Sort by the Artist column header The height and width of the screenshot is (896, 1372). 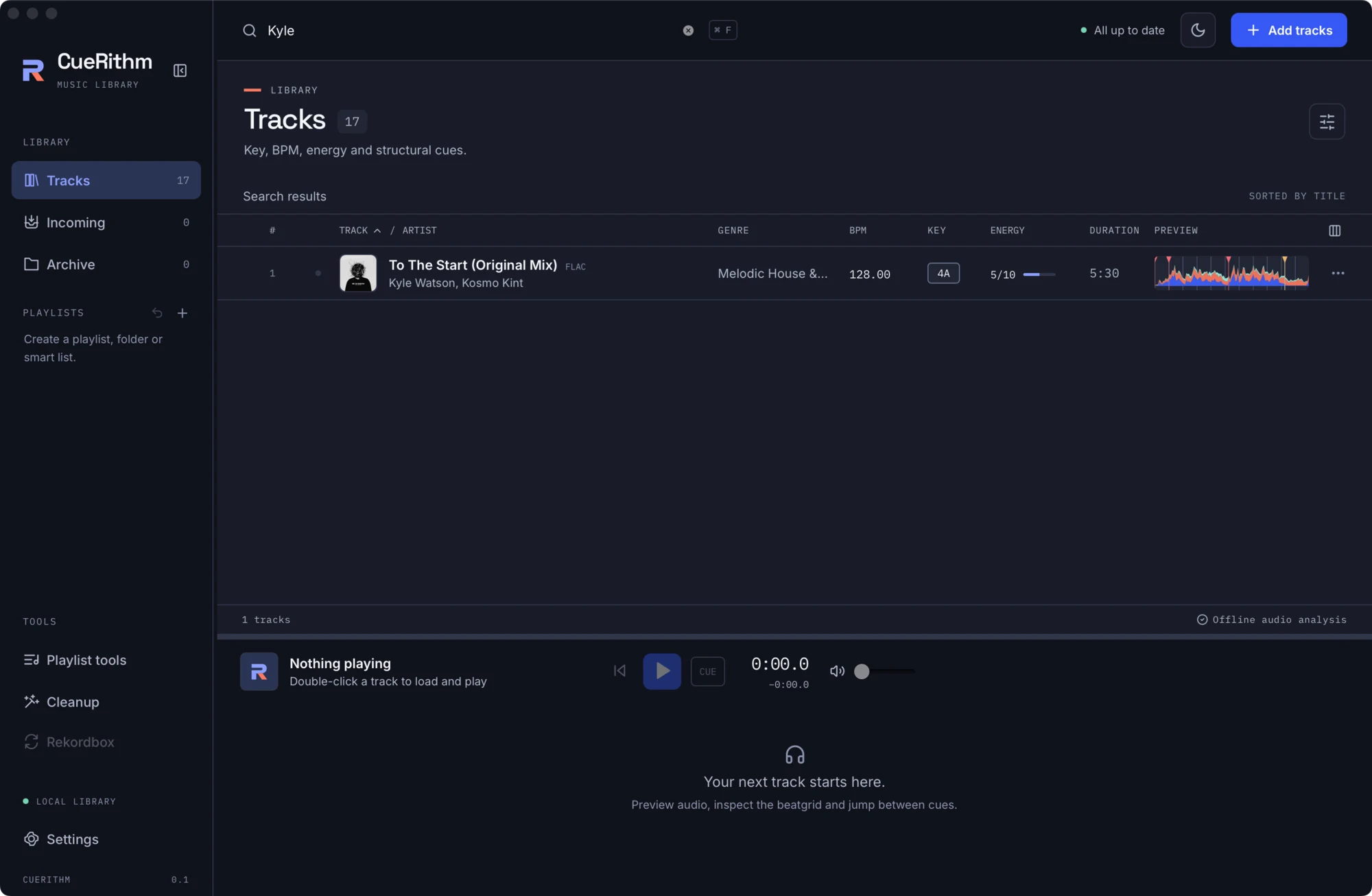(x=419, y=231)
